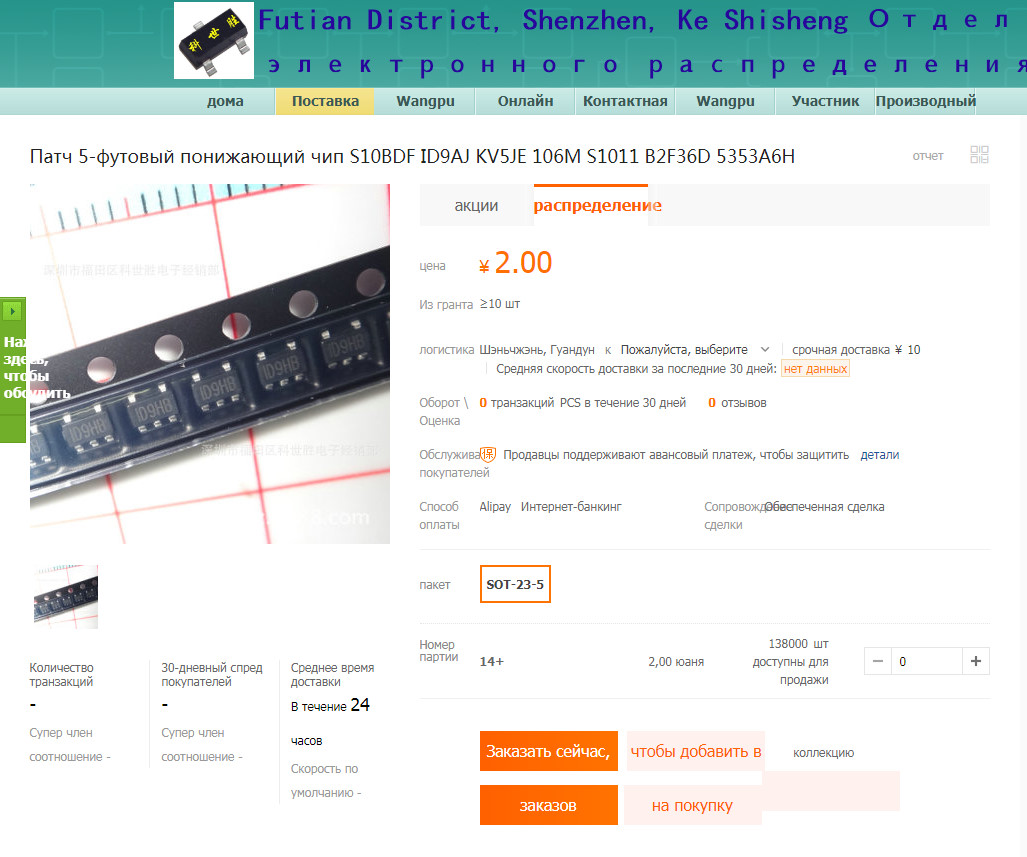The width and height of the screenshot is (1027, 857).
Task: Go to the дома navigation item
Action: click(225, 102)
